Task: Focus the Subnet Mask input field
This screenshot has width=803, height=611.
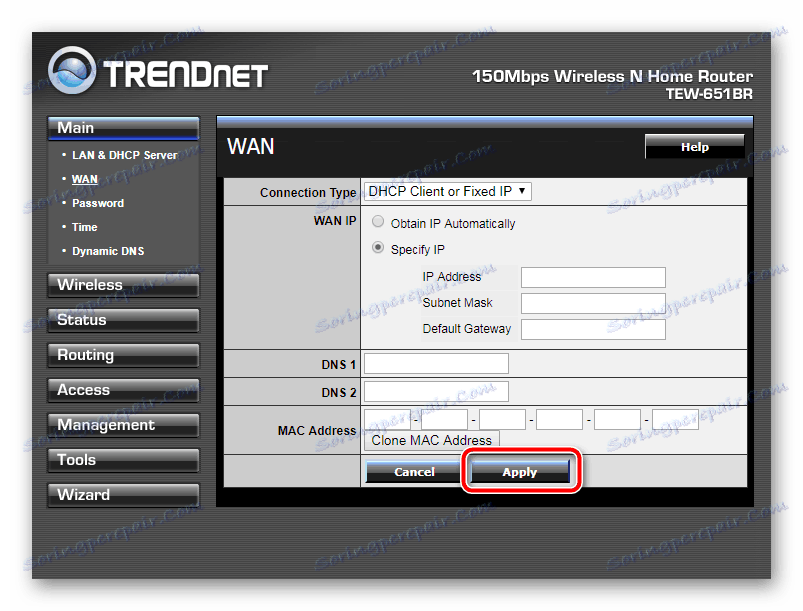Action: click(593, 303)
